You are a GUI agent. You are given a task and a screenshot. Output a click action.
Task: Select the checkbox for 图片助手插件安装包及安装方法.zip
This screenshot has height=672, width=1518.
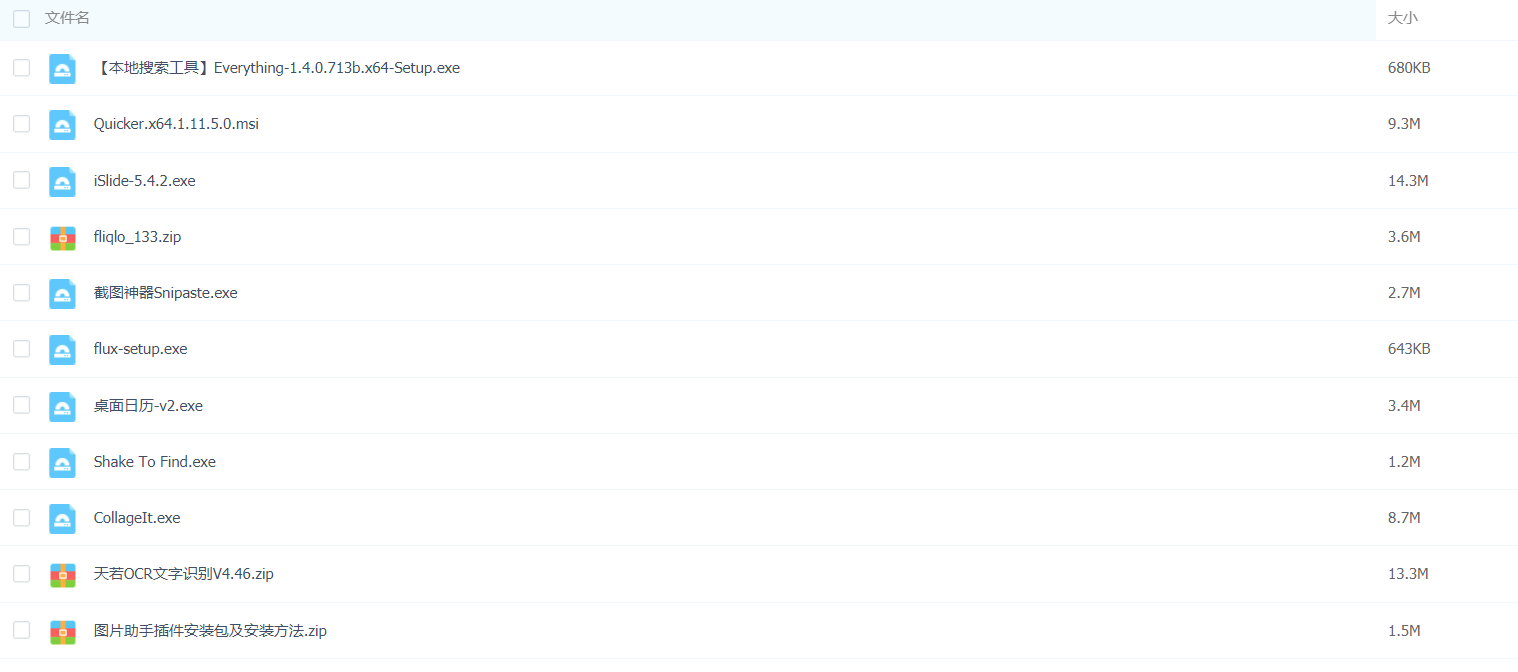click(x=21, y=630)
